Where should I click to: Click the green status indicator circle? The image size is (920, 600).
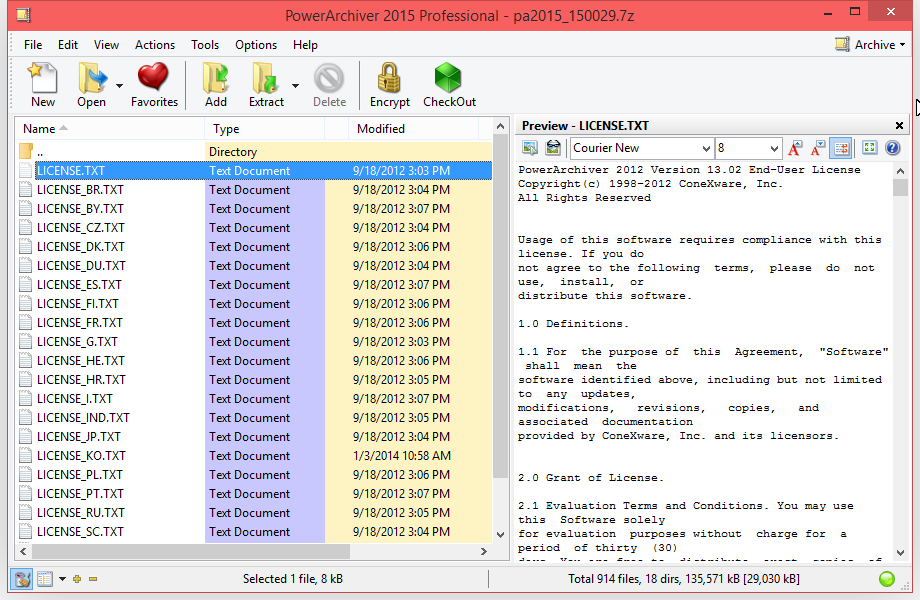[x=887, y=579]
